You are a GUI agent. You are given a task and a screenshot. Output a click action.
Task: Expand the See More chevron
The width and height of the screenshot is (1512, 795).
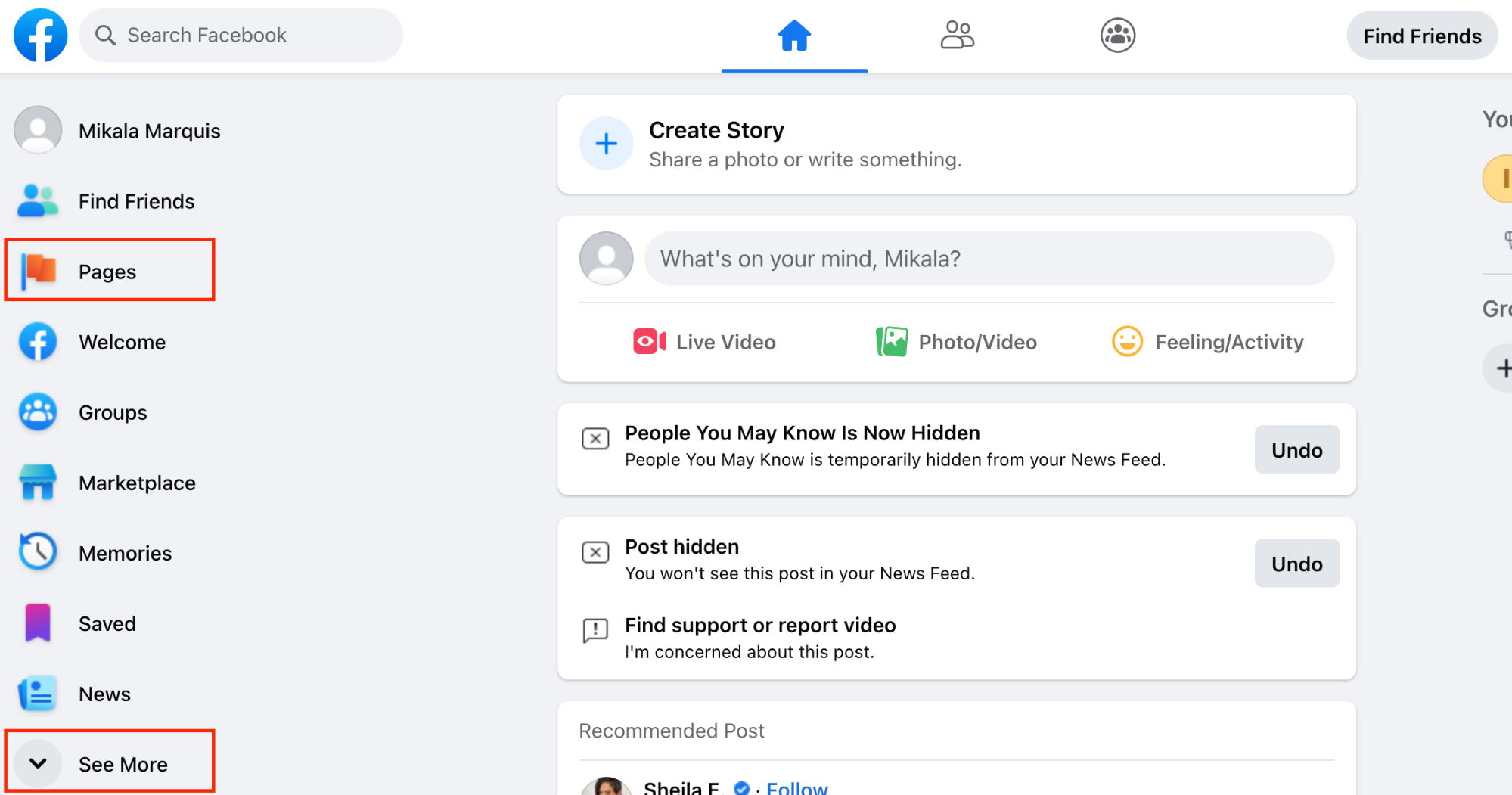[x=38, y=764]
